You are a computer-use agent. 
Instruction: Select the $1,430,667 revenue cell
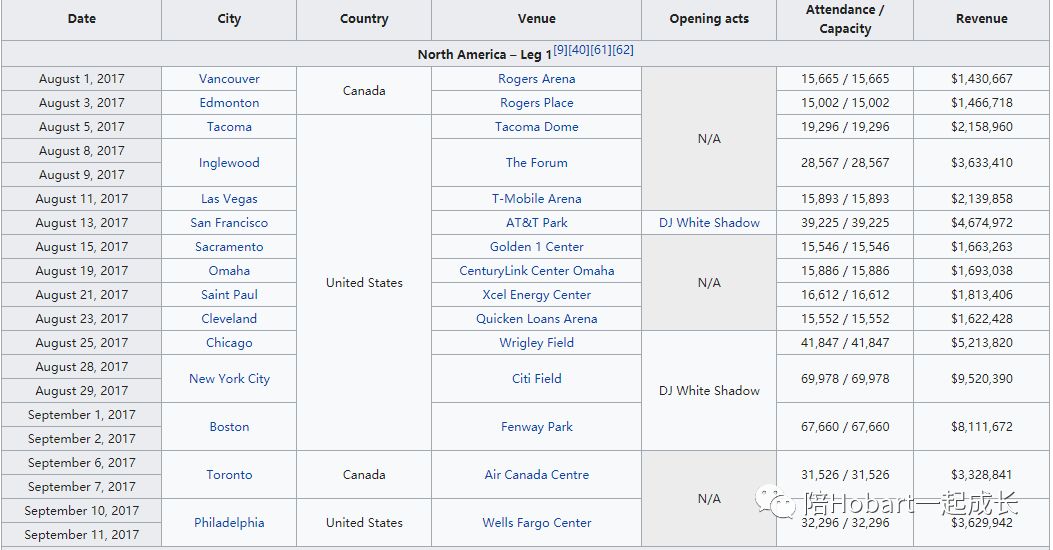pyautogui.click(x=982, y=79)
